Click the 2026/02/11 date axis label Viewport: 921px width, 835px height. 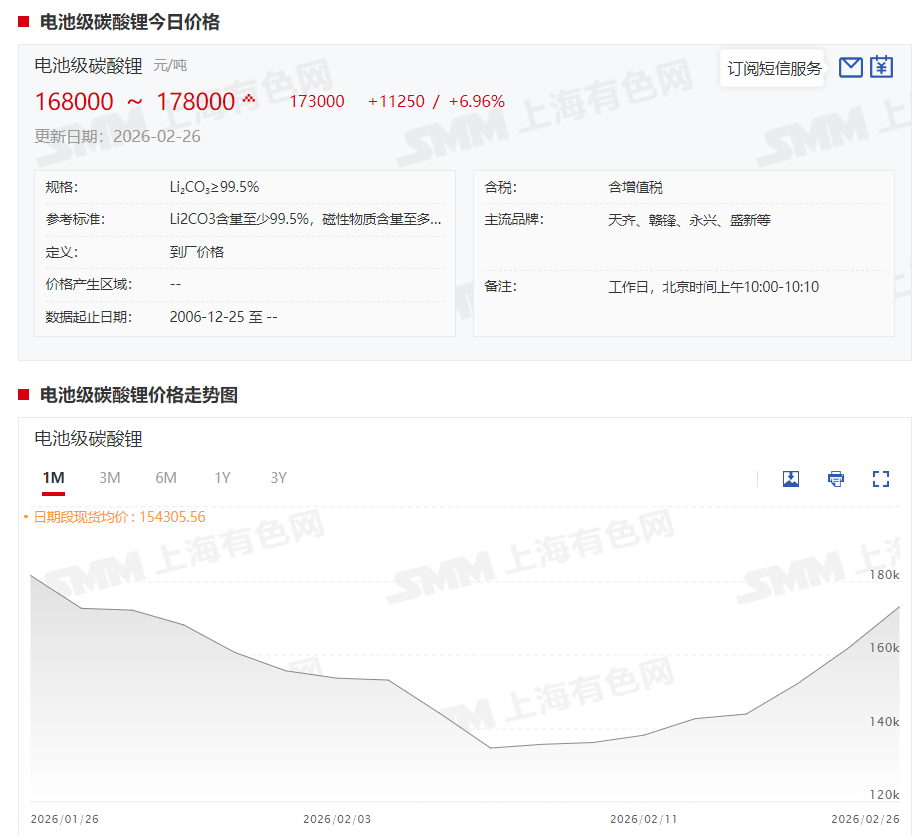[x=643, y=819]
